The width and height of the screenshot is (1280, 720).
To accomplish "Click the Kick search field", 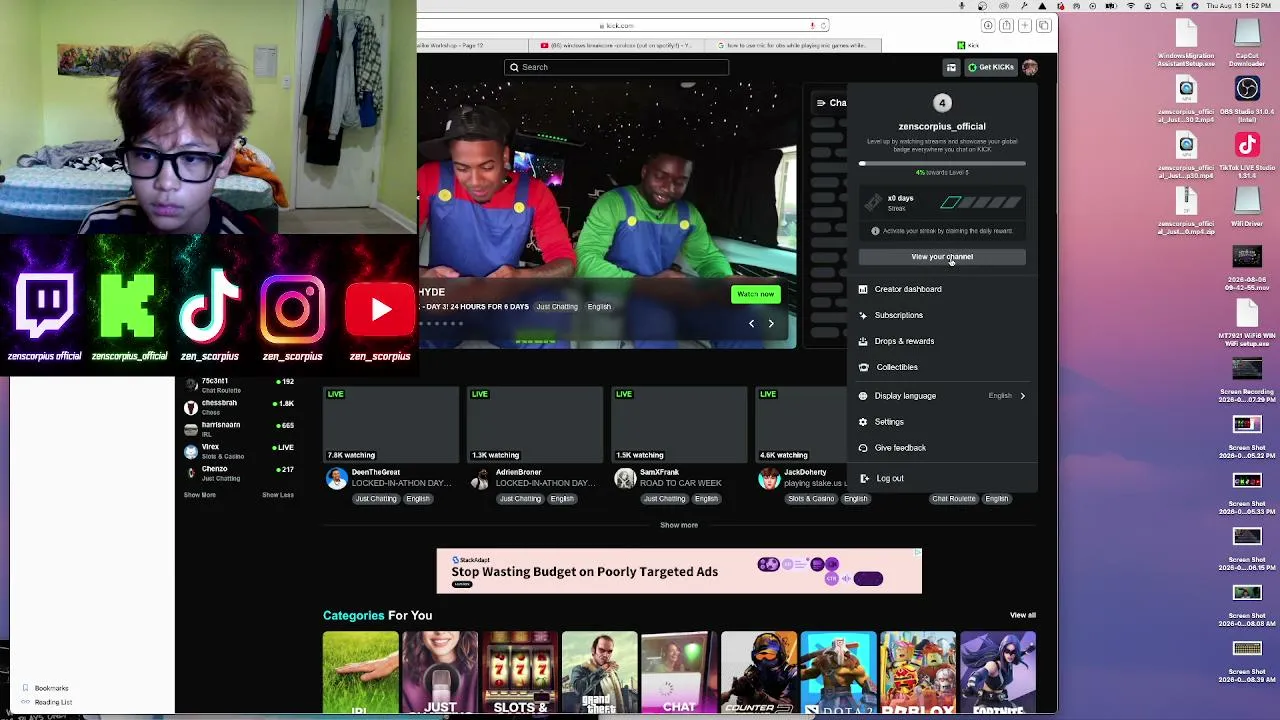I will 616,67.
